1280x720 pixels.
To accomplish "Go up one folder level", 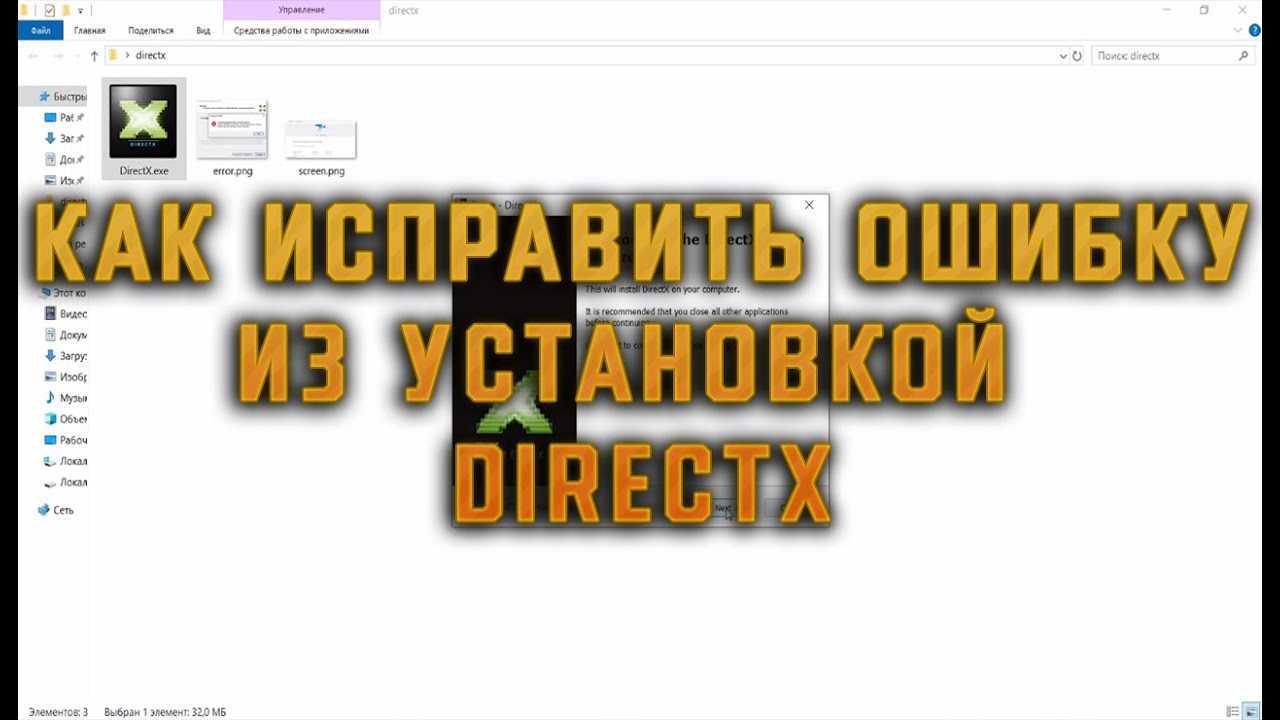I will point(95,56).
